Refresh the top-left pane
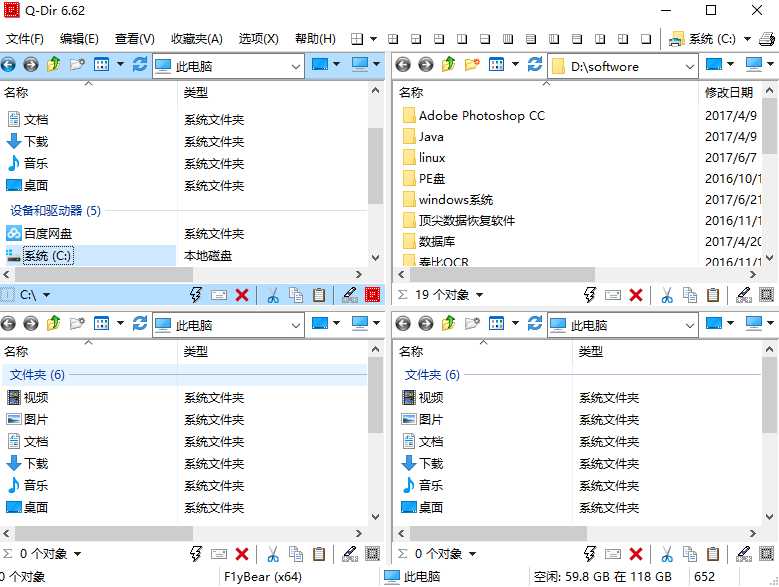The width and height of the screenshot is (779, 587). click(x=140, y=65)
